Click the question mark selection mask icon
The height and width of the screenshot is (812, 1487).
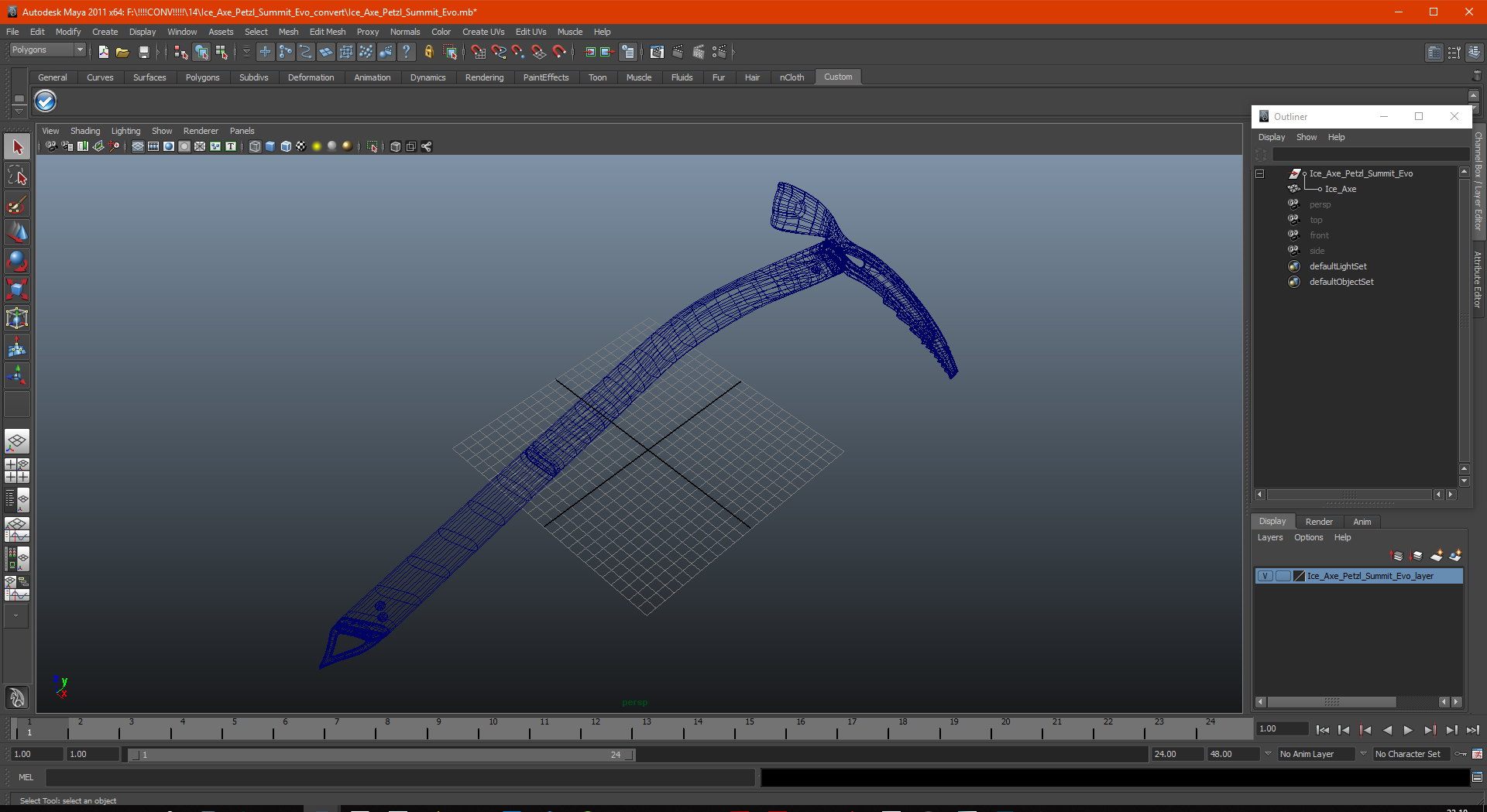point(406,52)
